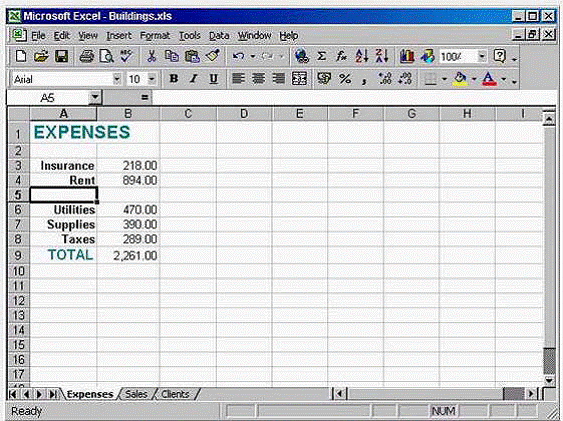563x421 pixels.
Task: Click Merge and Center icon
Action: pyautogui.click(x=299, y=79)
